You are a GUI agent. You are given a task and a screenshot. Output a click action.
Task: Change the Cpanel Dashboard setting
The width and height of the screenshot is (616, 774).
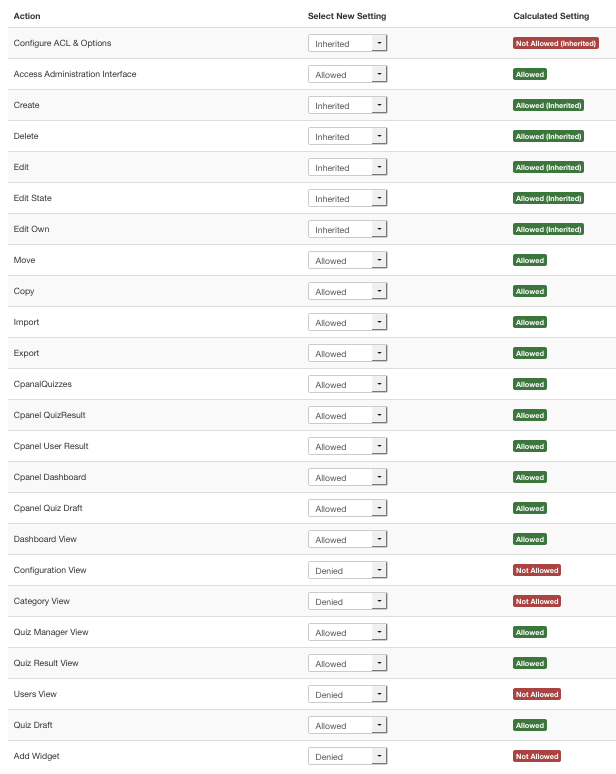click(347, 478)
